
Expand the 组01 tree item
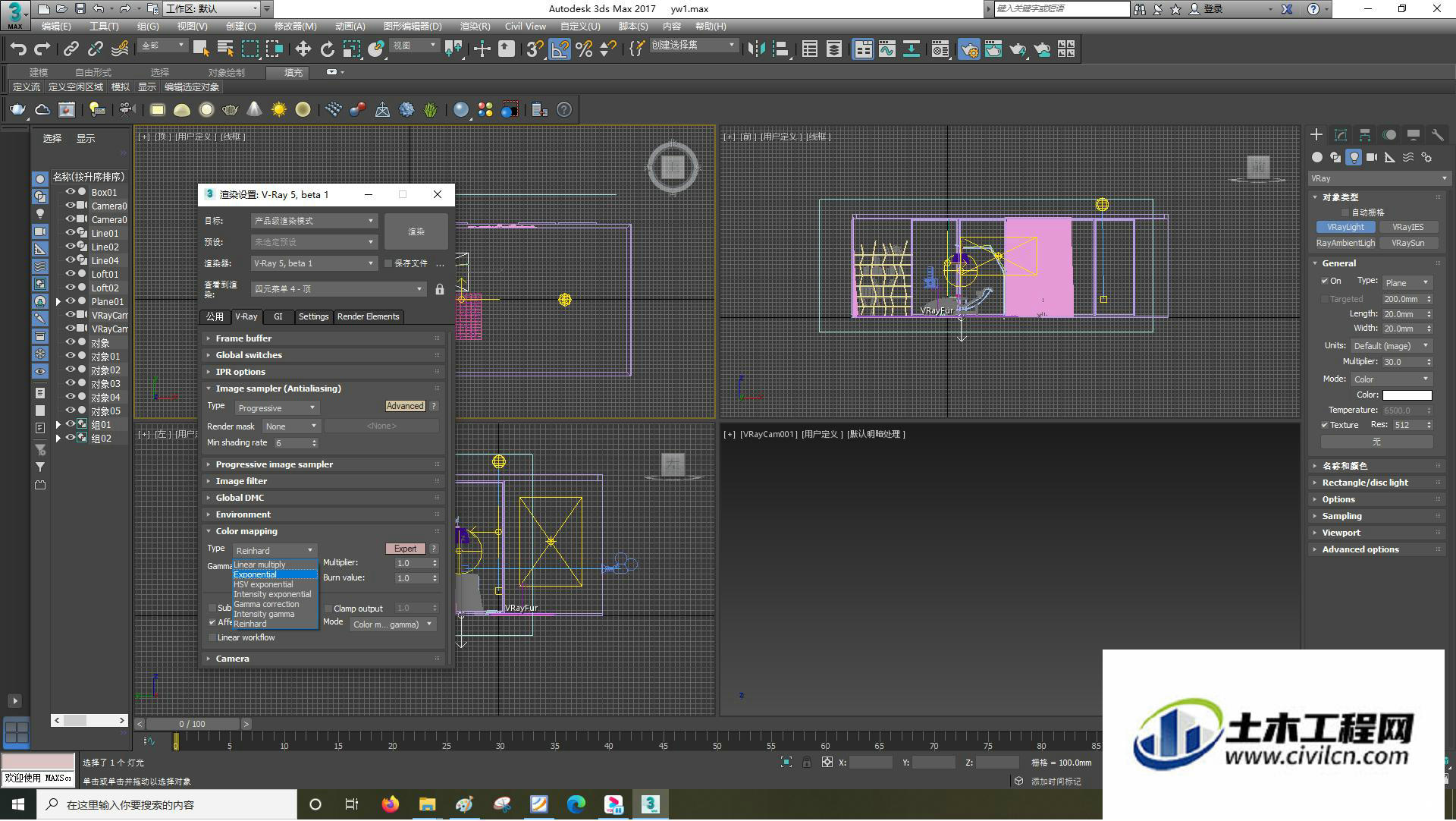click(x=58, y=425)
